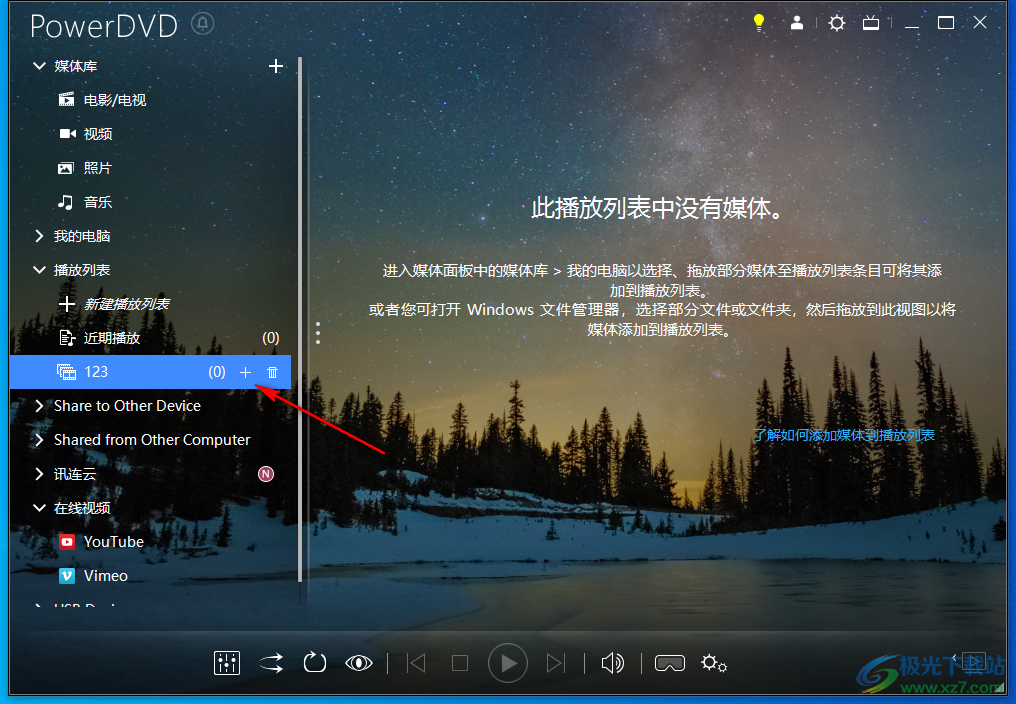Open Vimeo online video
The height and width of the screenshot is (704, 1016).
click(93, 576)
